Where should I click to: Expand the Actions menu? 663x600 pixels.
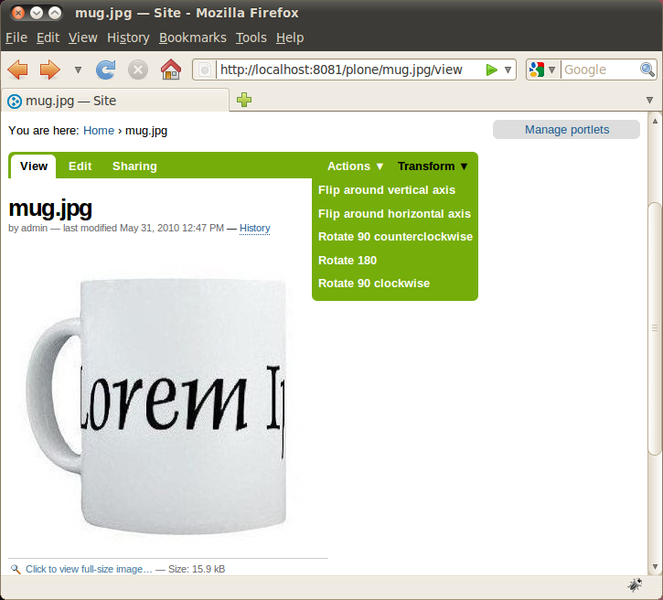tap(355, 166)
